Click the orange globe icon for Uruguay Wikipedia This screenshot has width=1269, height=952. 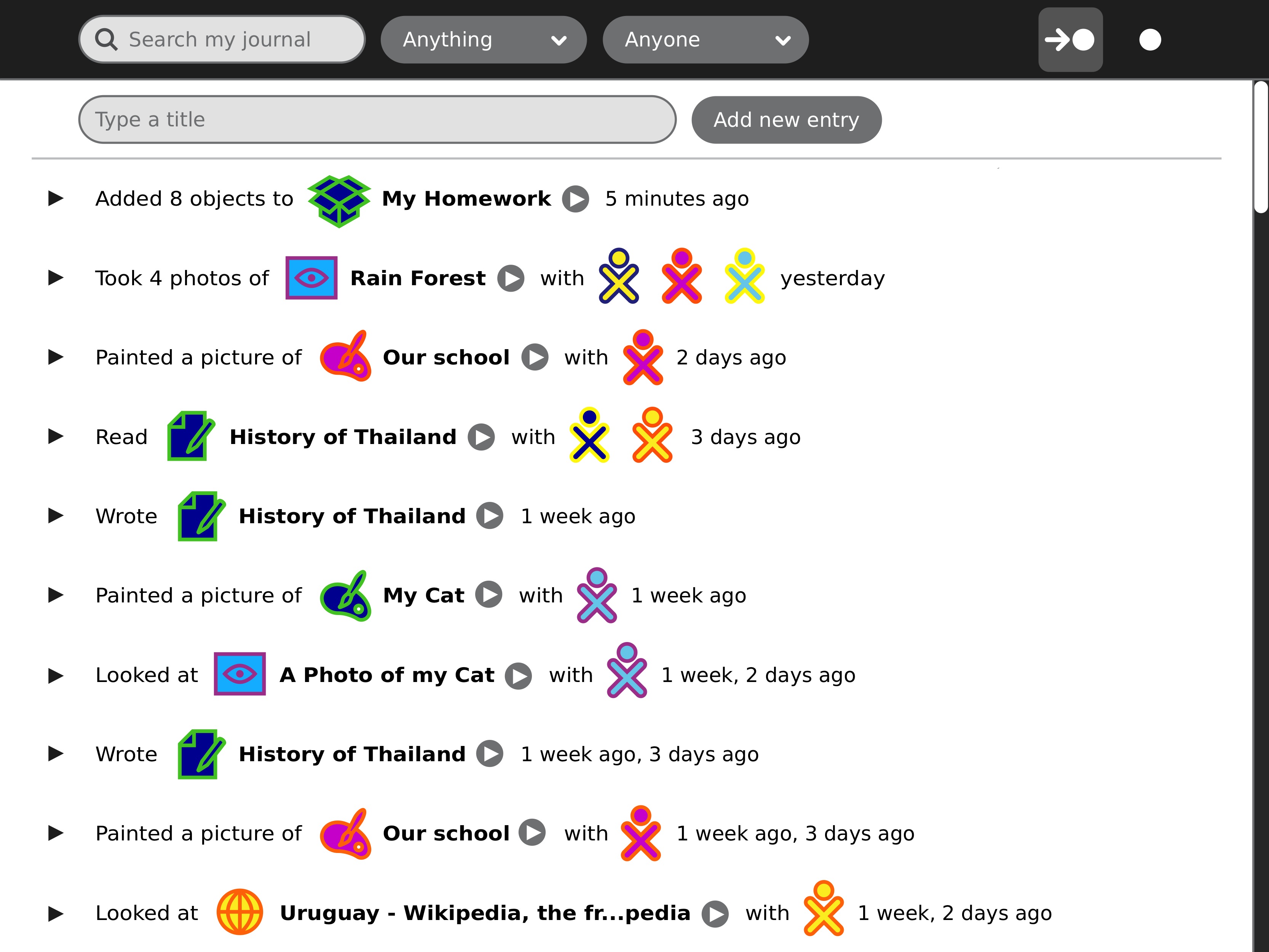tap(240, 912)
